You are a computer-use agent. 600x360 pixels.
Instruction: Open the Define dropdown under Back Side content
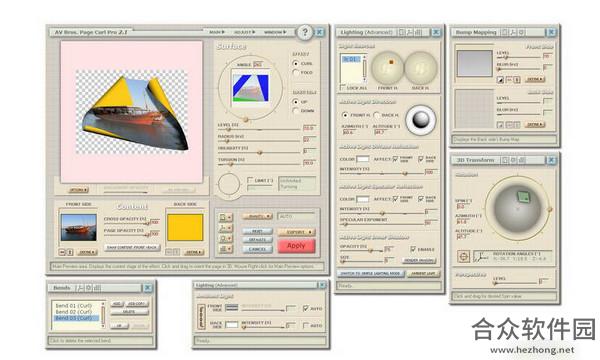click(x=194, y=252)
